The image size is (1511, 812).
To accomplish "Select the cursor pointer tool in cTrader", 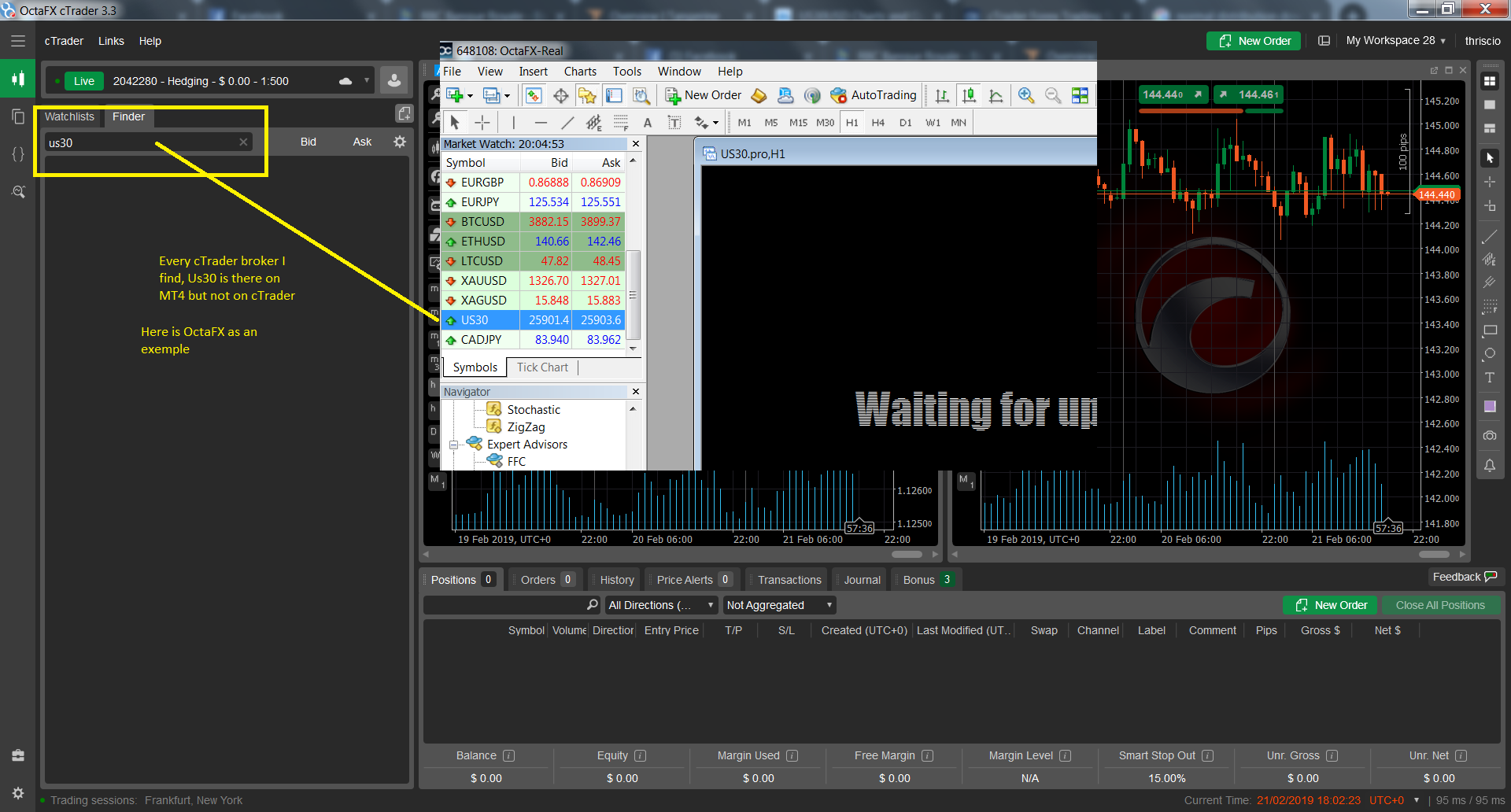I will [1490, 158].
